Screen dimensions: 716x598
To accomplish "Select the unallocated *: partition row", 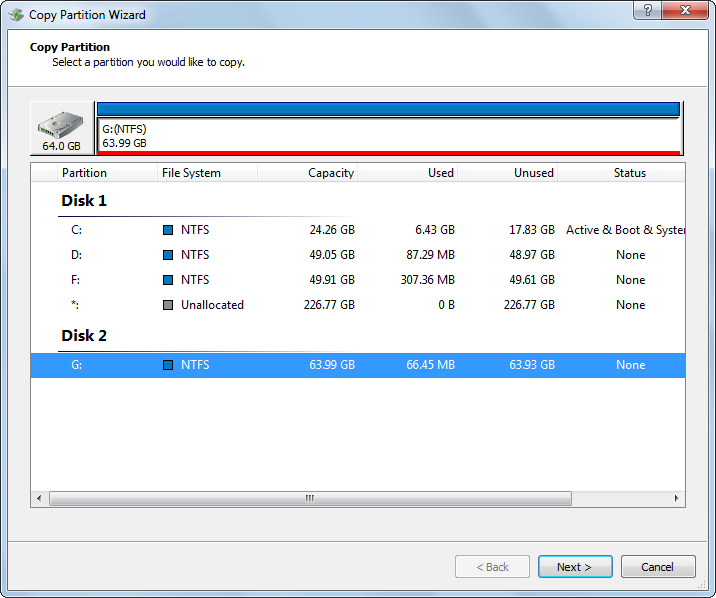I will coord(358,305).
